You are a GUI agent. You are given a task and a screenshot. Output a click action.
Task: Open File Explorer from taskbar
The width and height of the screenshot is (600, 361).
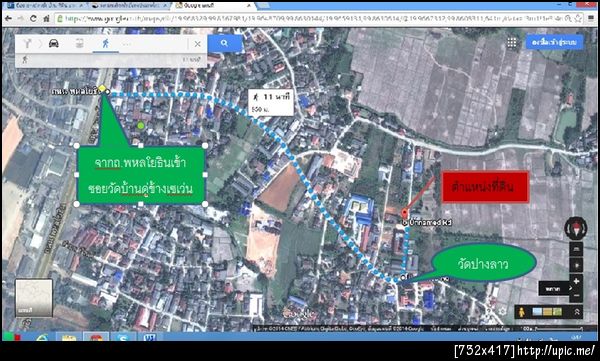point(69,337)
